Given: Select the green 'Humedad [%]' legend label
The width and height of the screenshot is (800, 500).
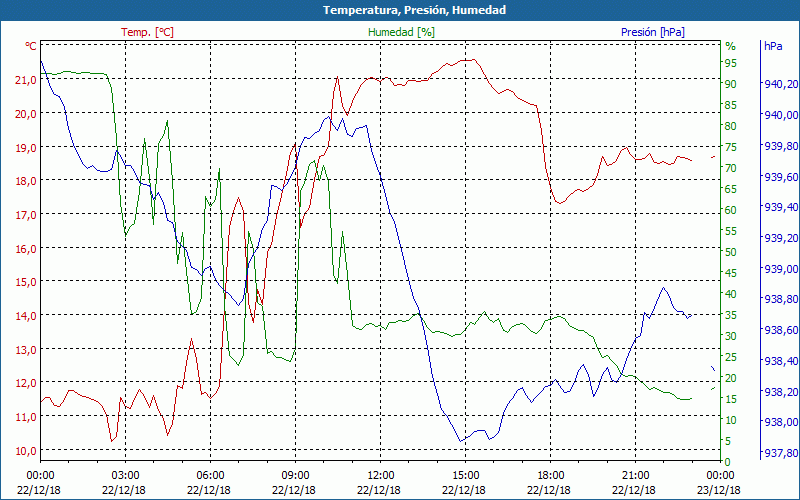Looking at the screenshot, I should click(401, 32).
